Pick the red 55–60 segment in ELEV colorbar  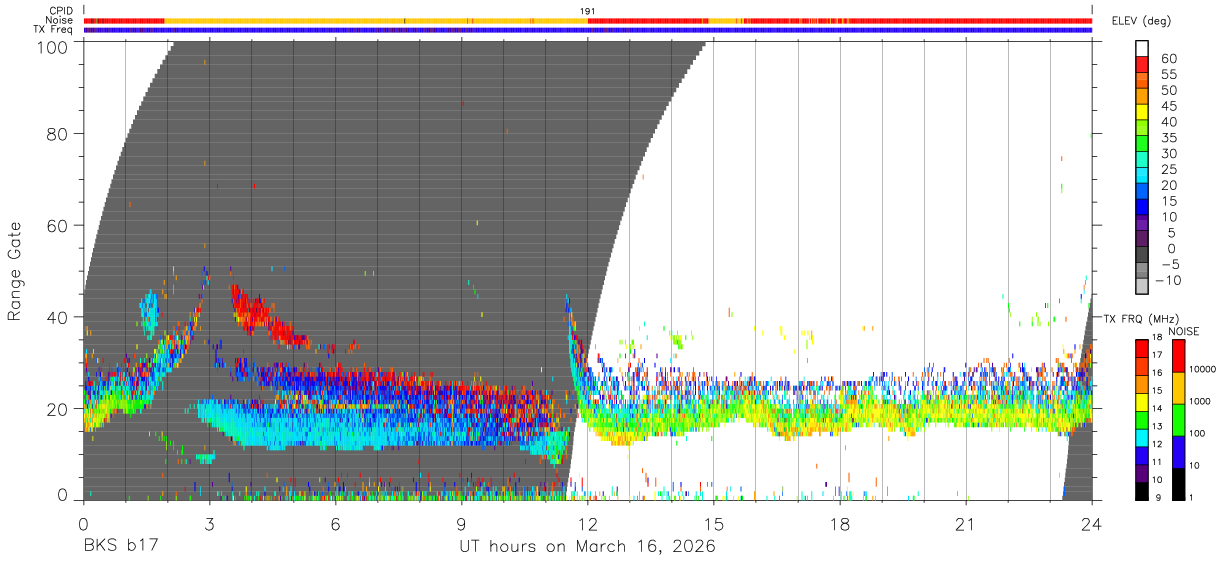1142,63
